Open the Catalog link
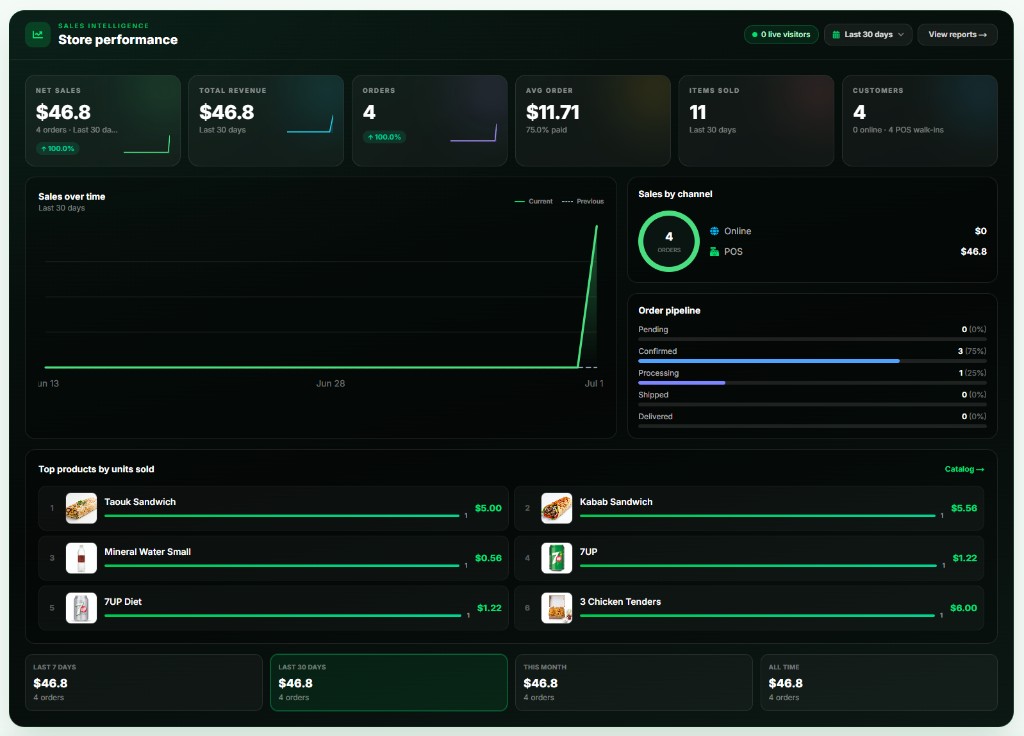 (964, 470)
